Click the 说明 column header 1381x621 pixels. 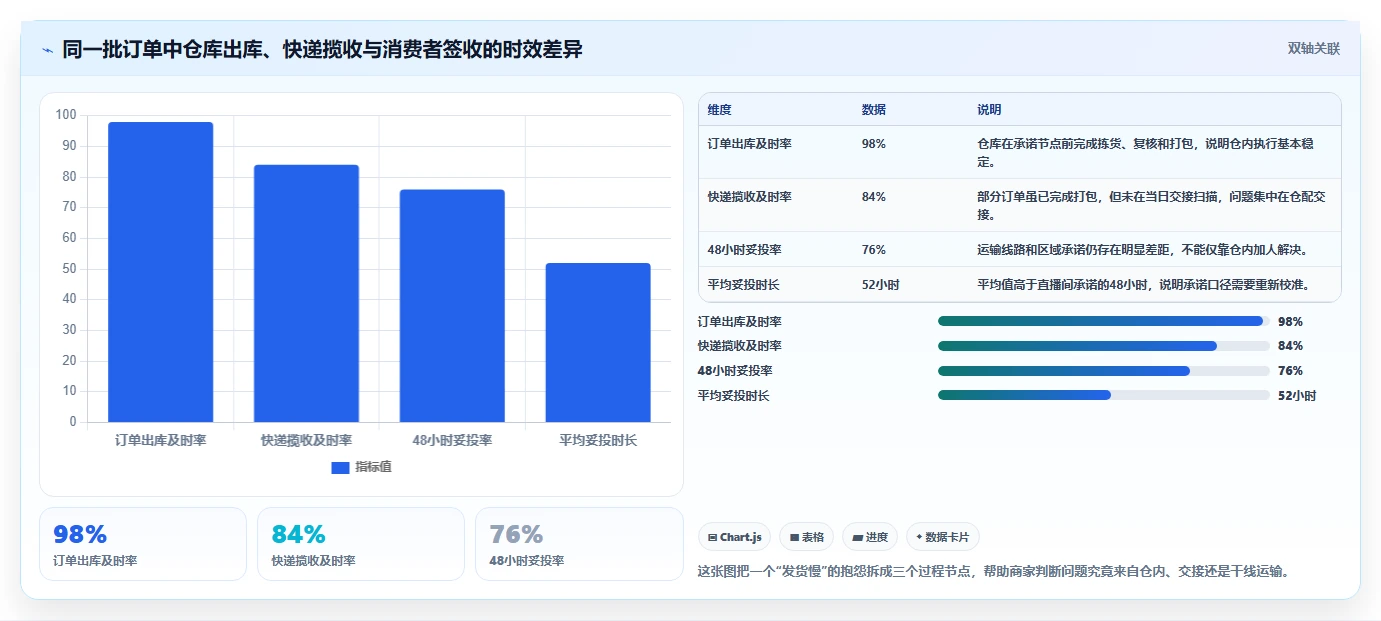[989, 110]
